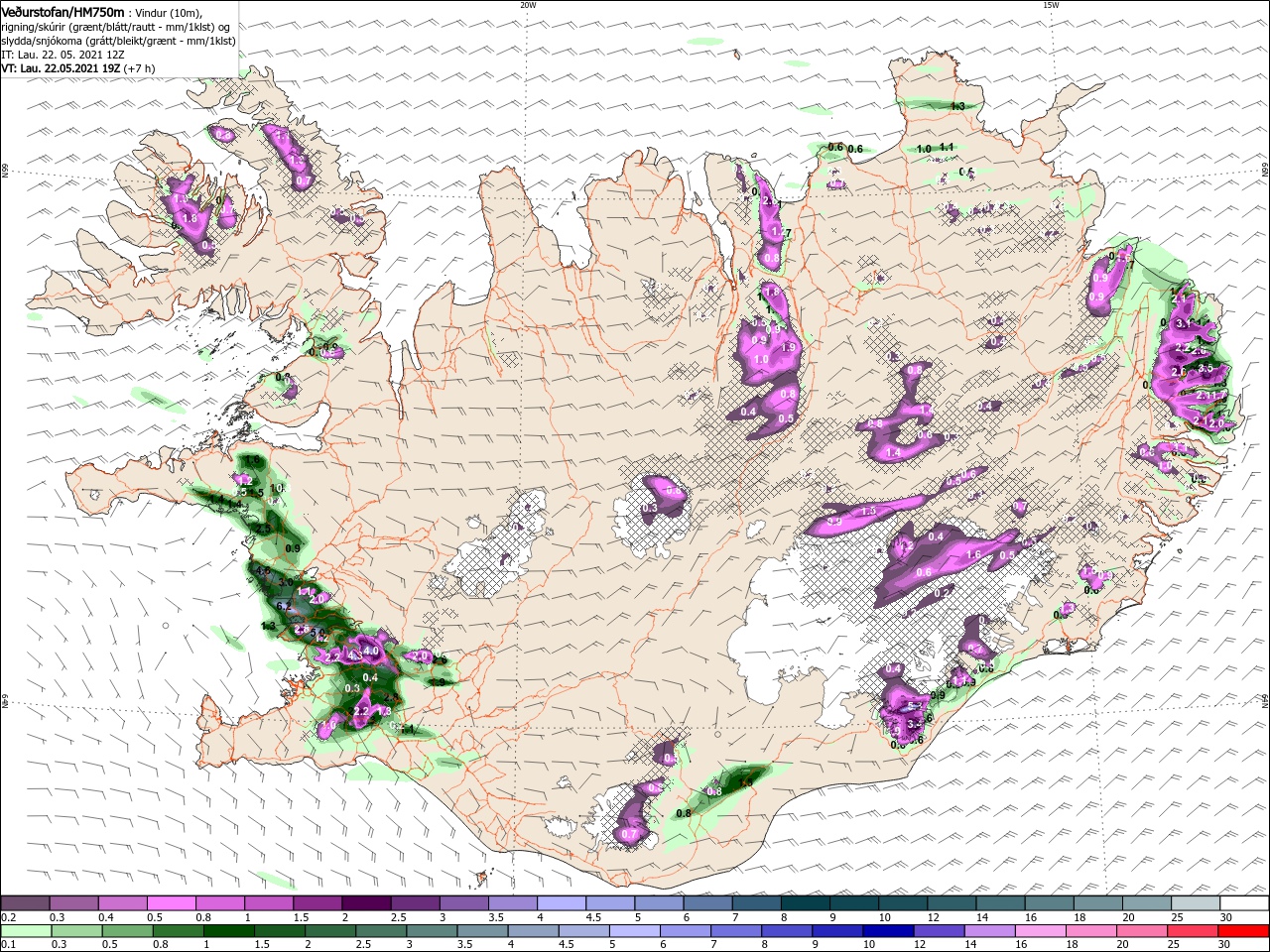Screen dimensions: 1270x952
Task: Click the deep blue 10–12 rain swatch
Action: [886, 931]
